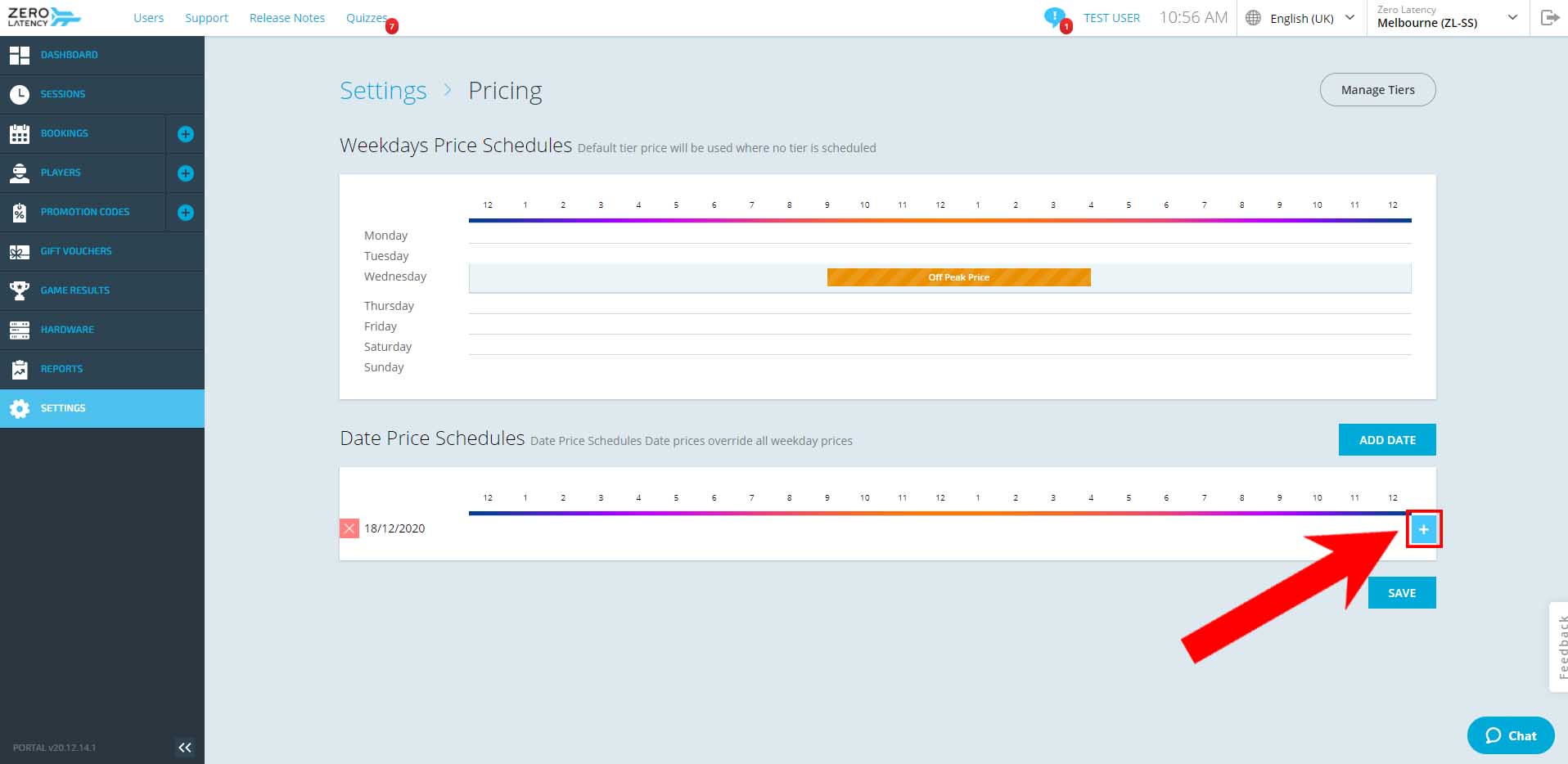Click the Players person icon
The height and width of the screenshot is (764, 1568).
(20, 173)
